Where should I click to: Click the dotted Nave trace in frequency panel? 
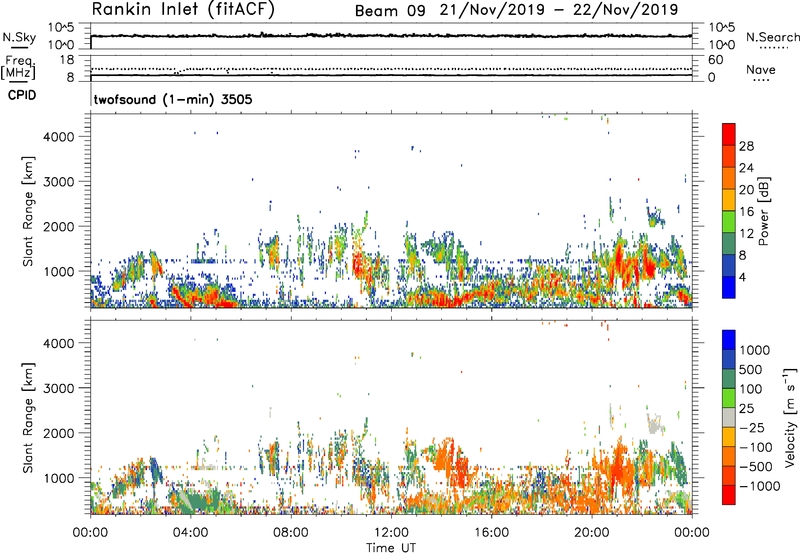[x=391, y=69]
